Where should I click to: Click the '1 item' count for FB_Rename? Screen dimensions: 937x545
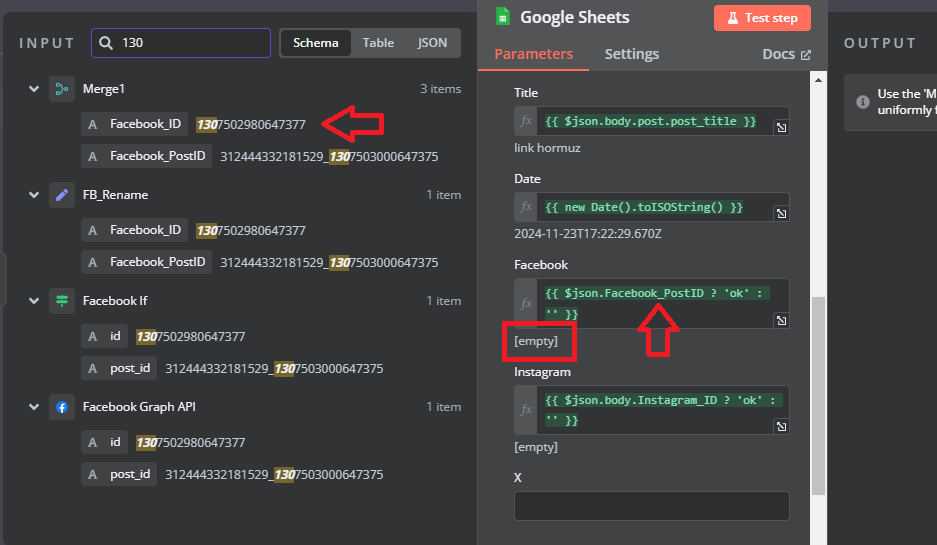point(443,195)
